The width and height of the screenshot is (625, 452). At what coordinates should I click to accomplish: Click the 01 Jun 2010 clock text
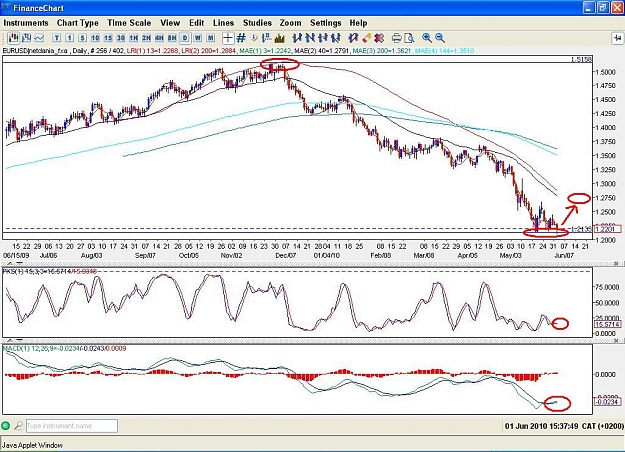(564, 426)
